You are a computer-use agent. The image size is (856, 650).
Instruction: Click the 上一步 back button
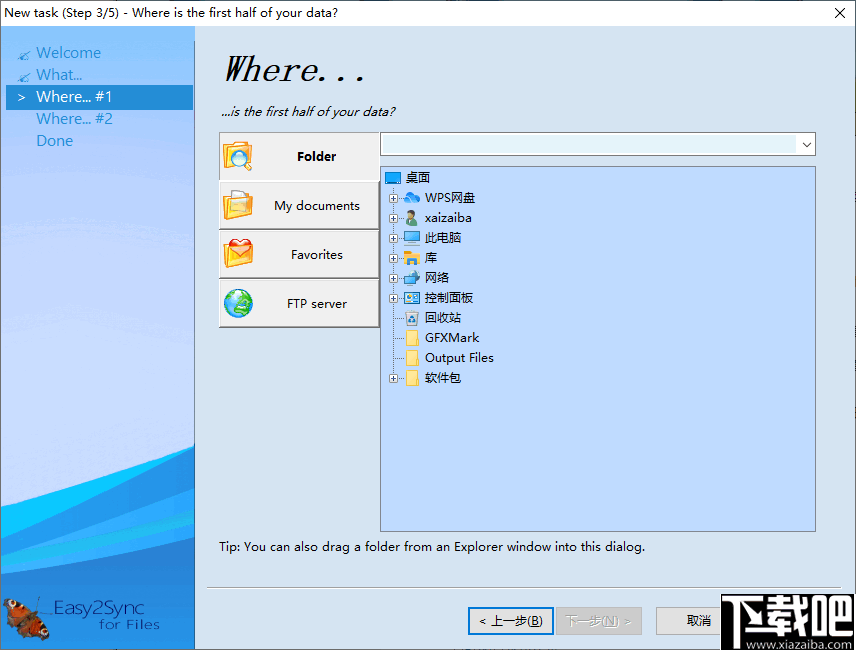(x=510, y=620)
